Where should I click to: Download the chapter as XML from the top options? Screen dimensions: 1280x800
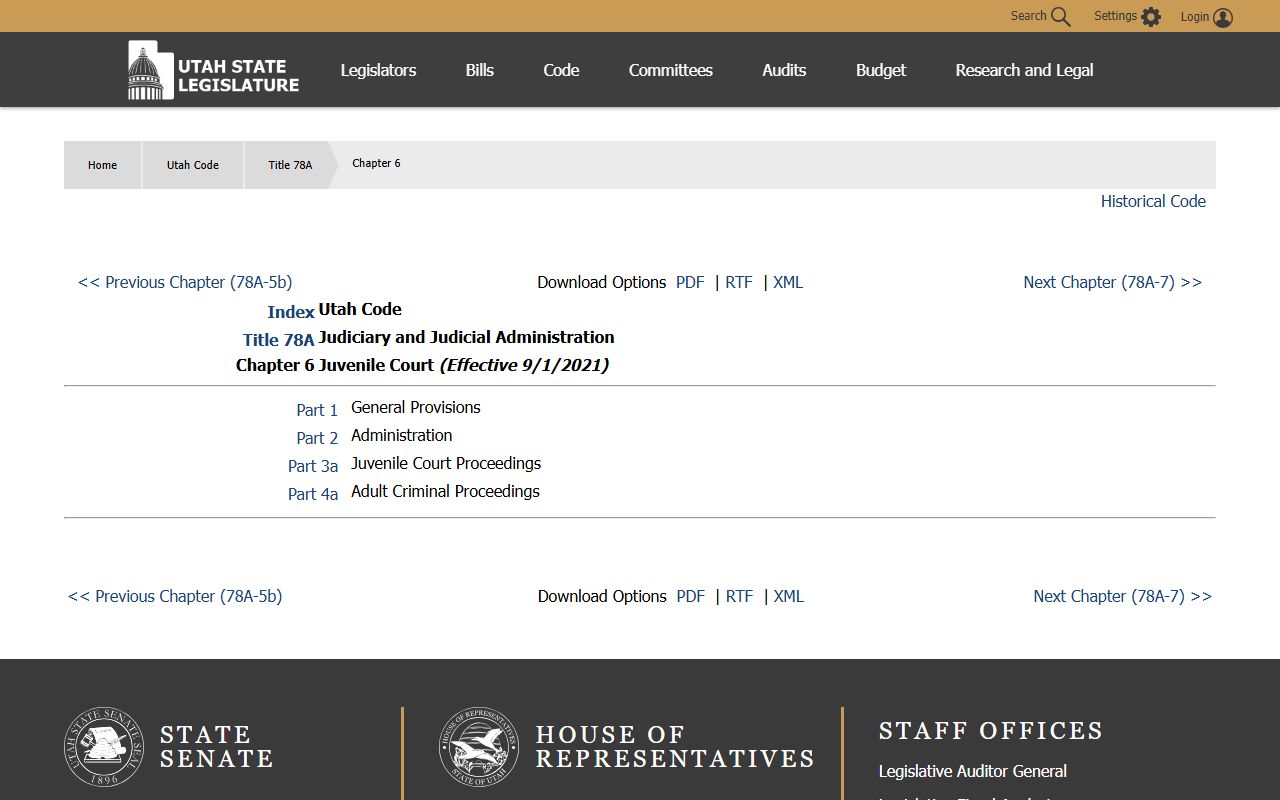pos(788,282)
